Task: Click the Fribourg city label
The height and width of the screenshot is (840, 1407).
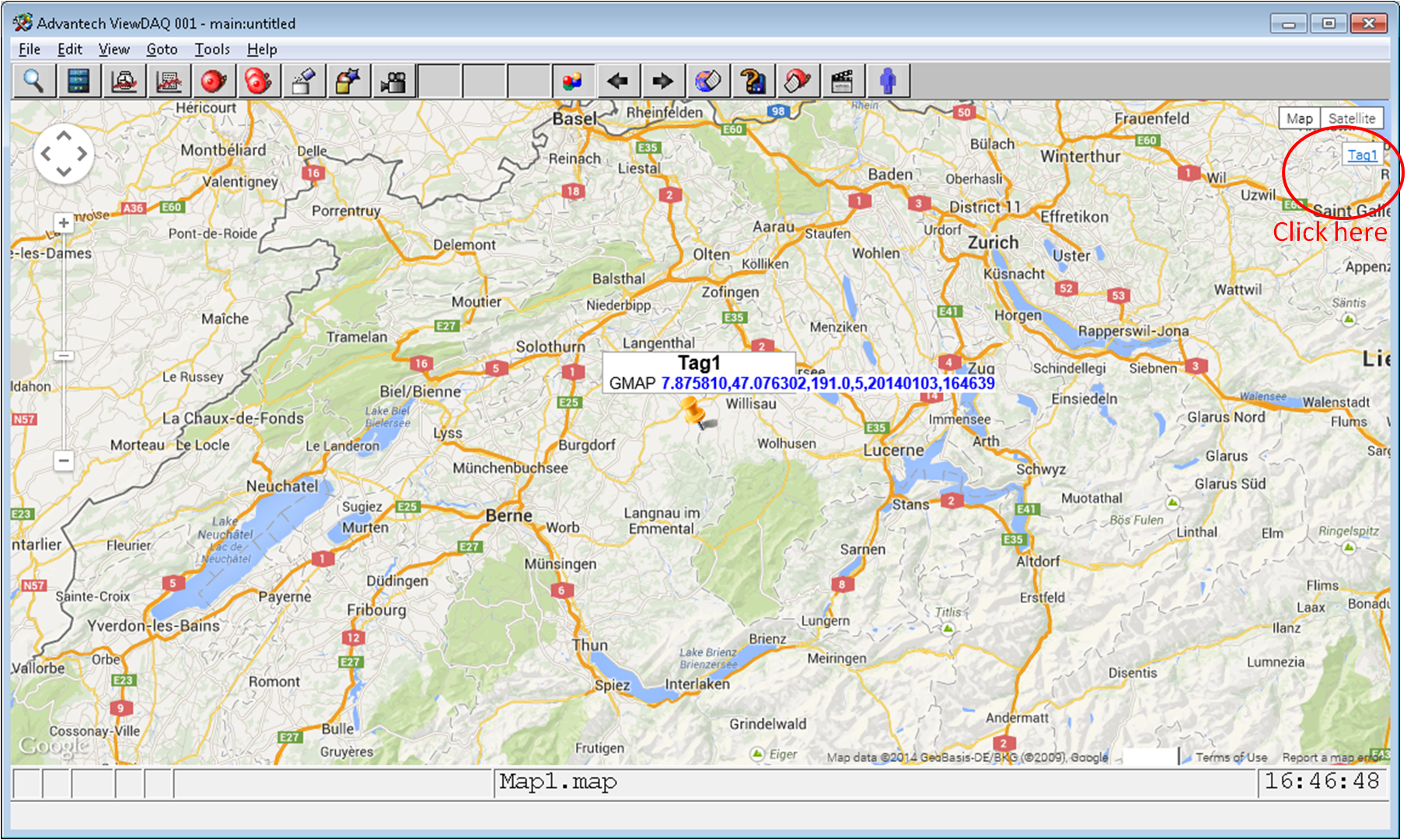Action: pyautogui.click(x=376, y=610)
